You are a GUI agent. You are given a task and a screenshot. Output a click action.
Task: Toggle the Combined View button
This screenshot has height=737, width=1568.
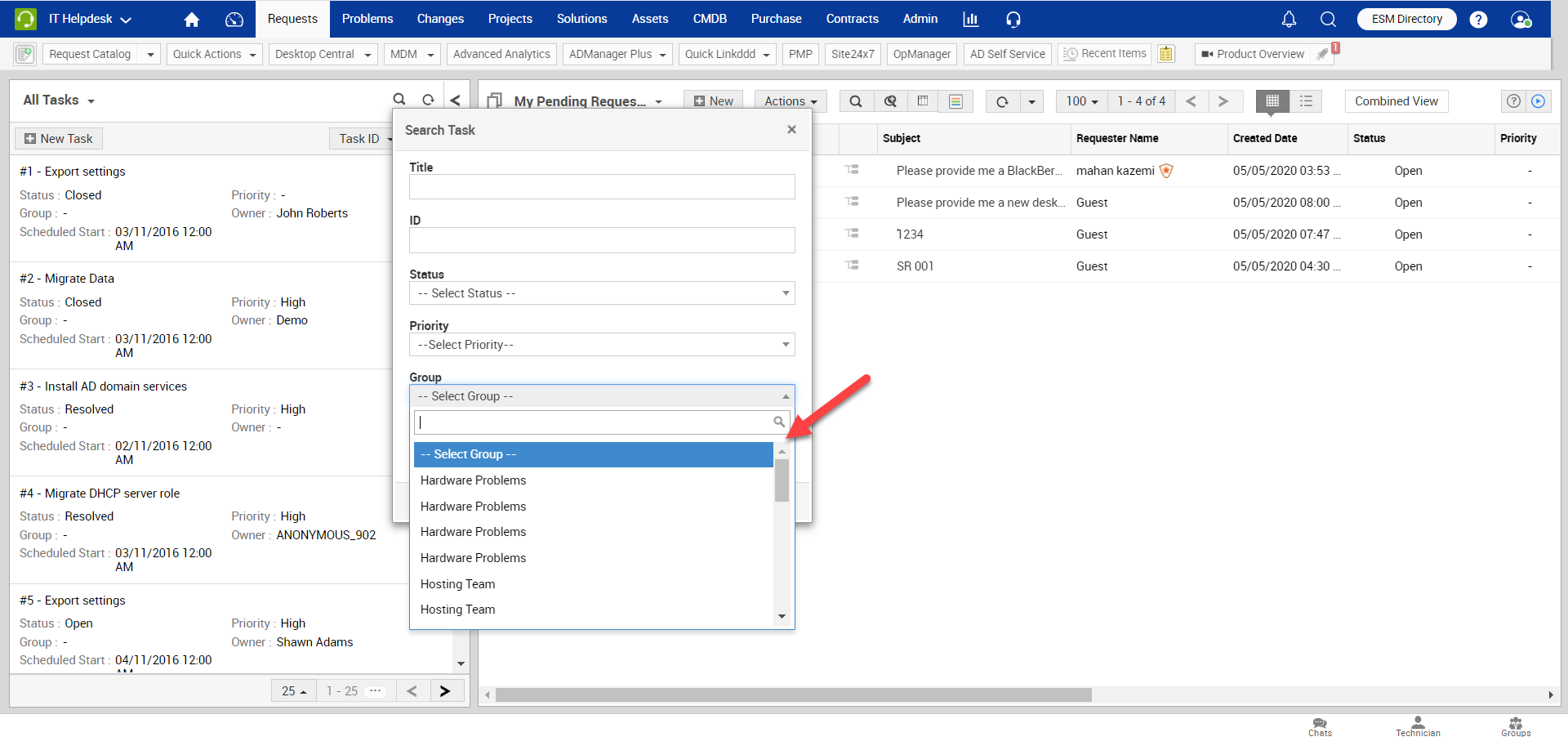click(x=1396, y=101)
